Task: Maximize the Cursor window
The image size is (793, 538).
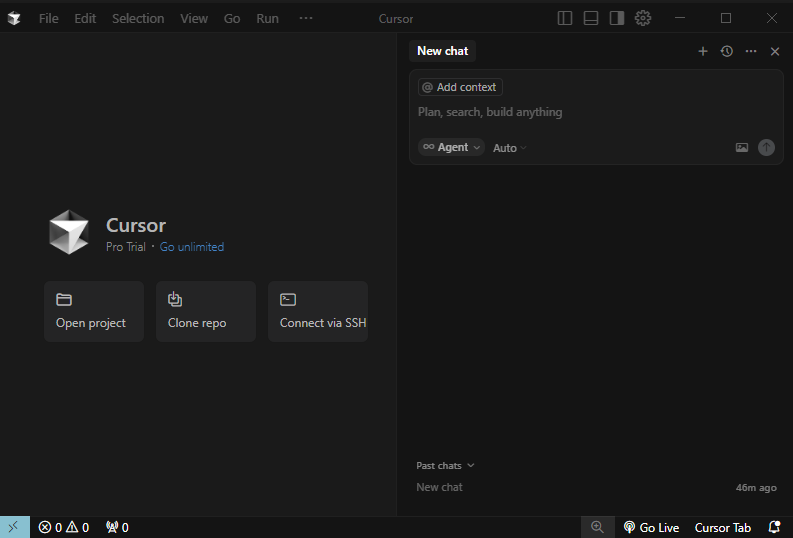Action: [x=726, y=18]
